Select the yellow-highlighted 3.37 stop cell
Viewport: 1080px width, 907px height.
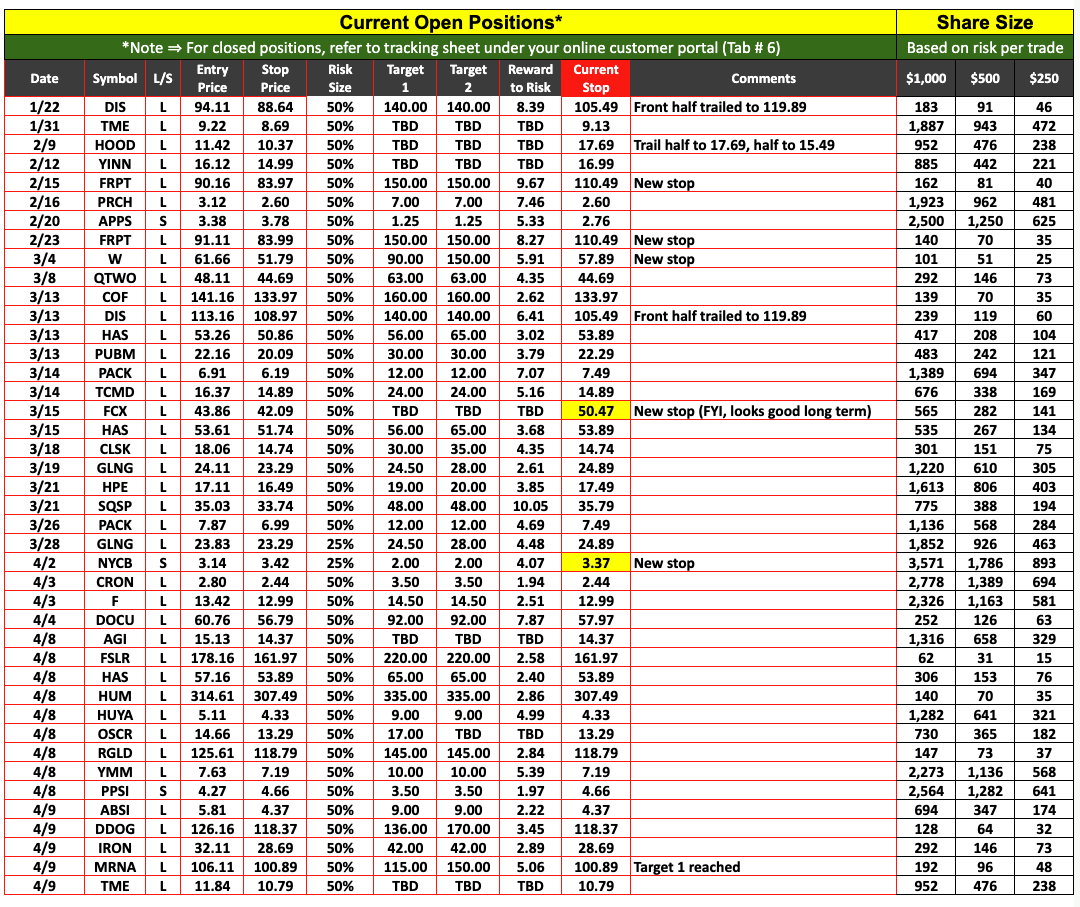click(x=595, y=563)
